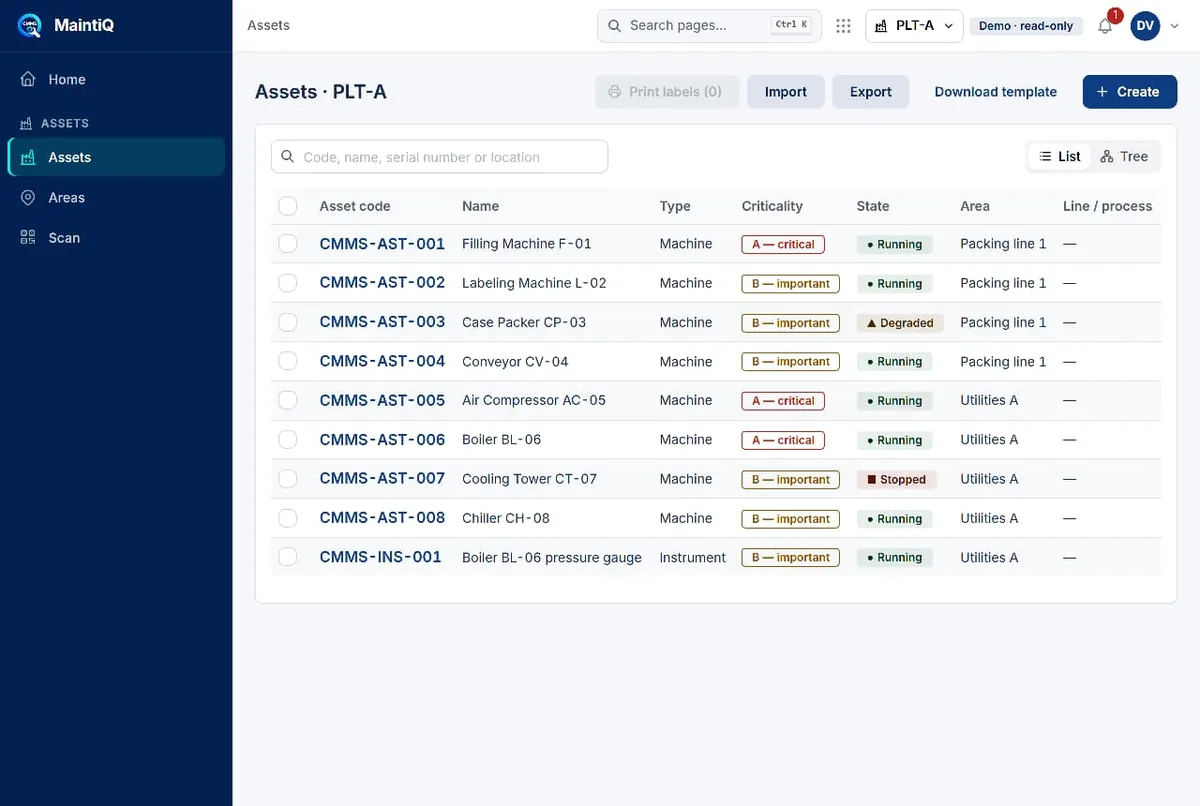This screenshot has width=1200, height=806.
Task: Click the Line / process column header
Action: 1107,206
